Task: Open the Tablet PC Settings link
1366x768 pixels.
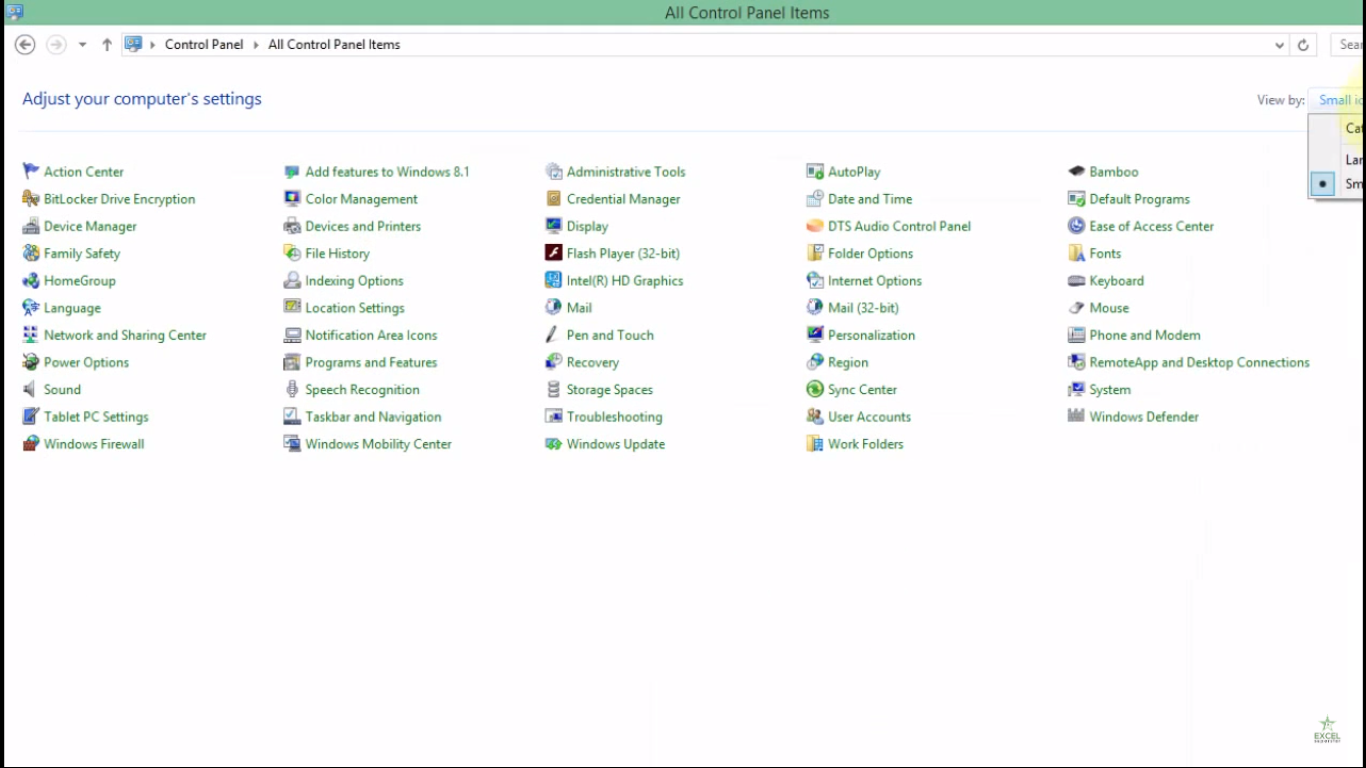Action: tap(96, 417)
